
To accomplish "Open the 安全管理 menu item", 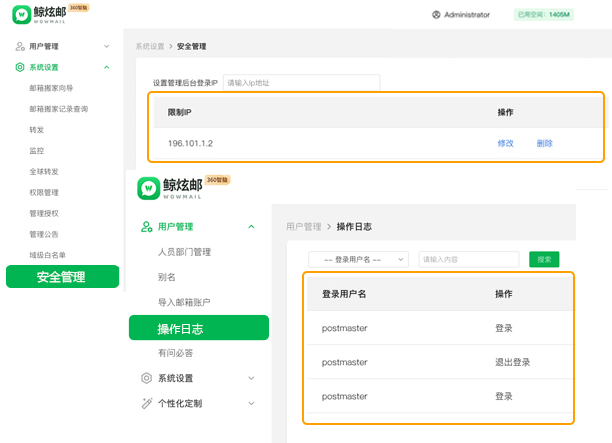I will (61, 277).
